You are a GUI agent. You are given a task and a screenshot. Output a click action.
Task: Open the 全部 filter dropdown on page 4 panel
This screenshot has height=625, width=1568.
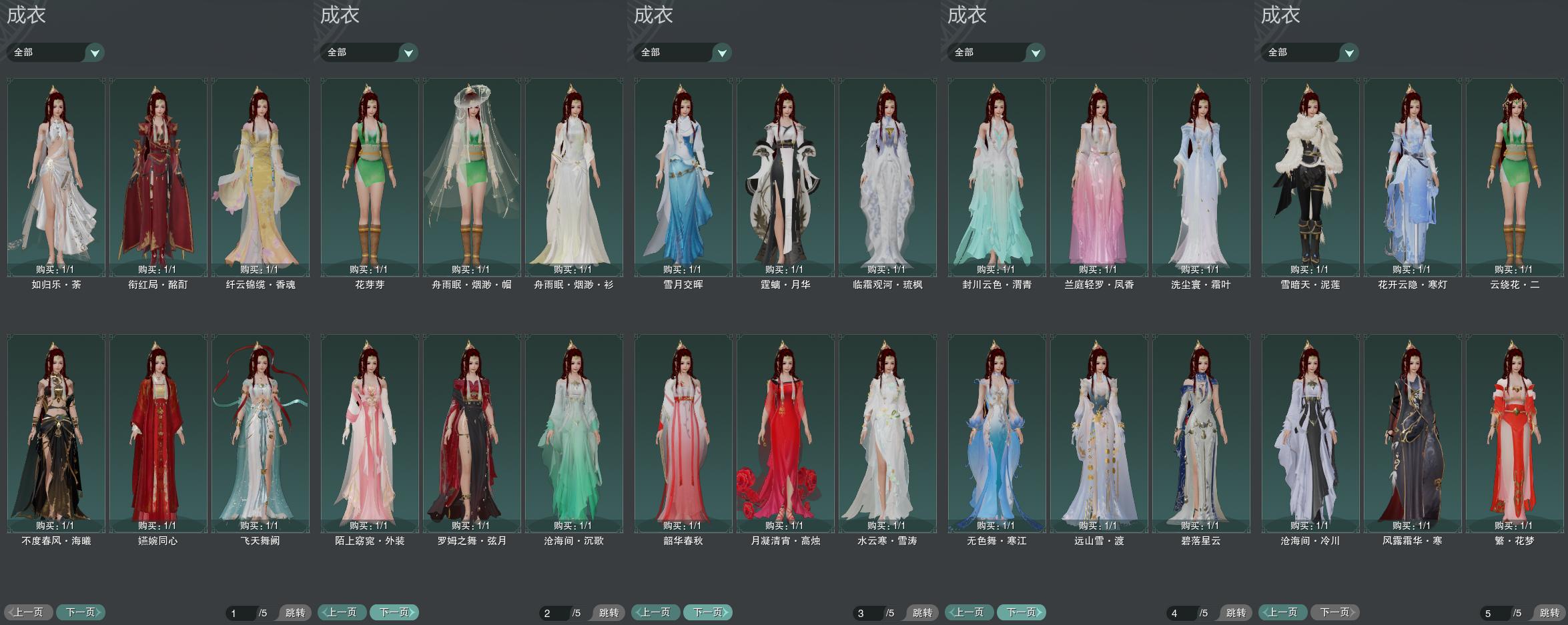tap(996, 52)
